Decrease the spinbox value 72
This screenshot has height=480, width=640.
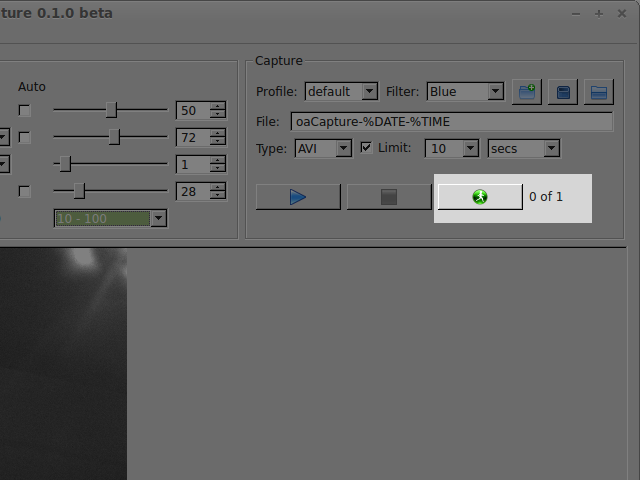tap(218, 142)
